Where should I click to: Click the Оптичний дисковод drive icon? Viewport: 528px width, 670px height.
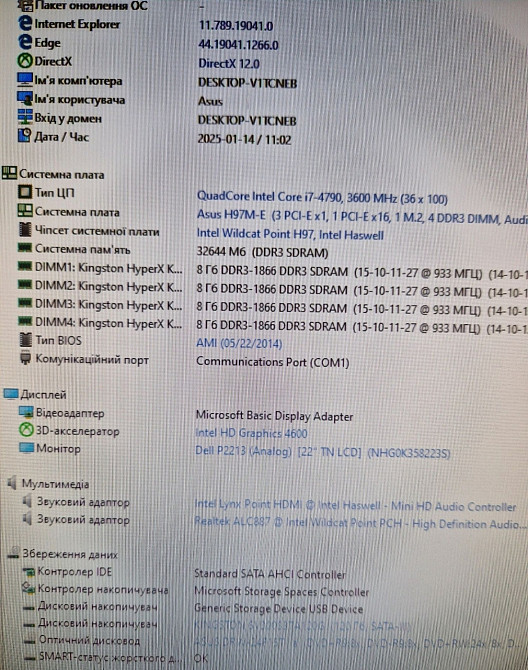[29, 640]
